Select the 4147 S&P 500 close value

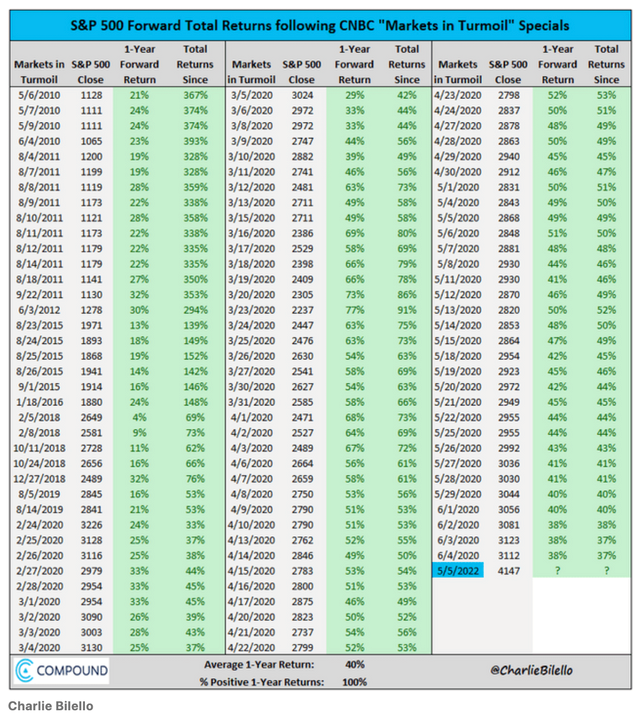click(x=506, y=570)
